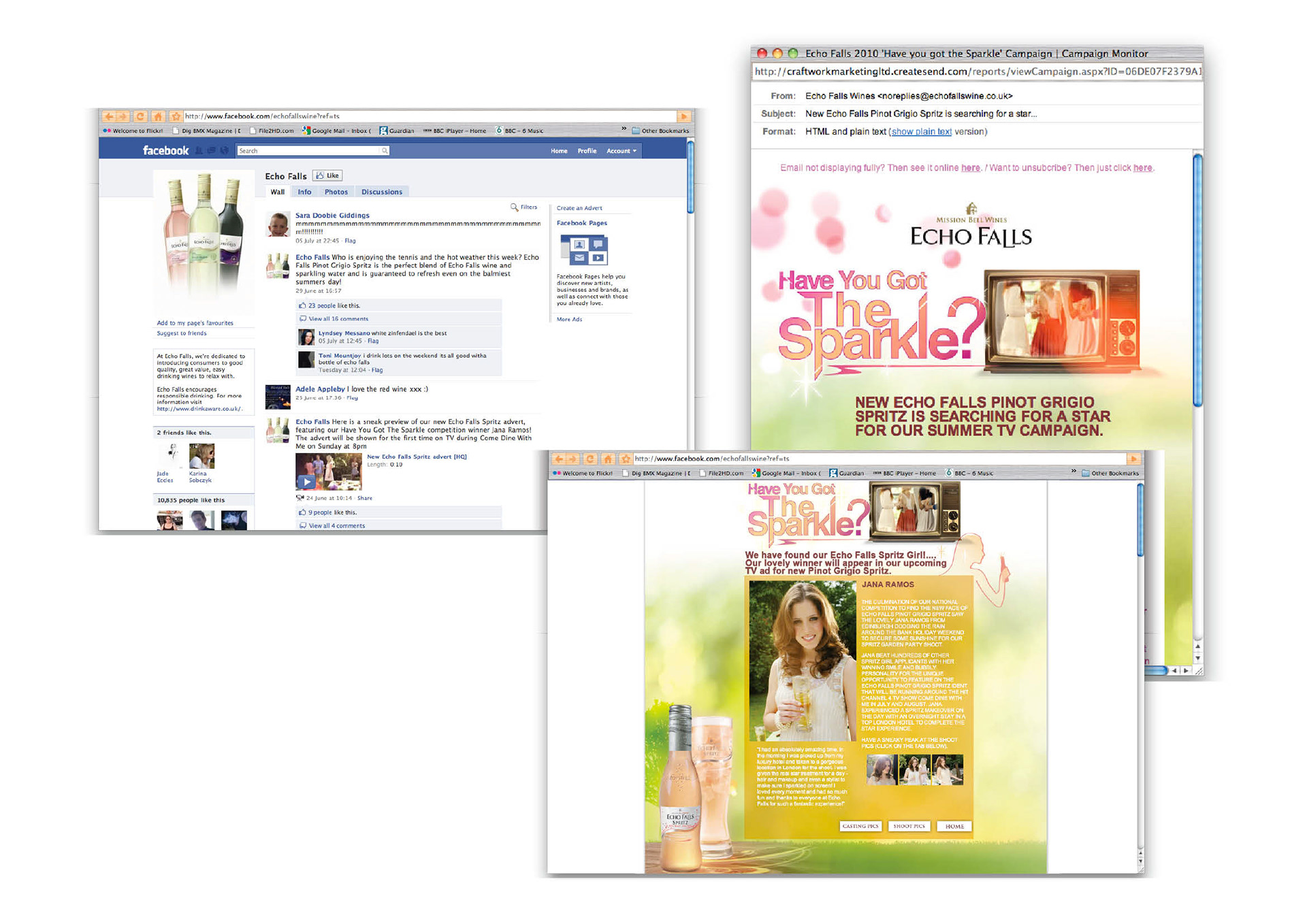Open the Flickr bookmark in the wall window

click(x=133, y=131)
